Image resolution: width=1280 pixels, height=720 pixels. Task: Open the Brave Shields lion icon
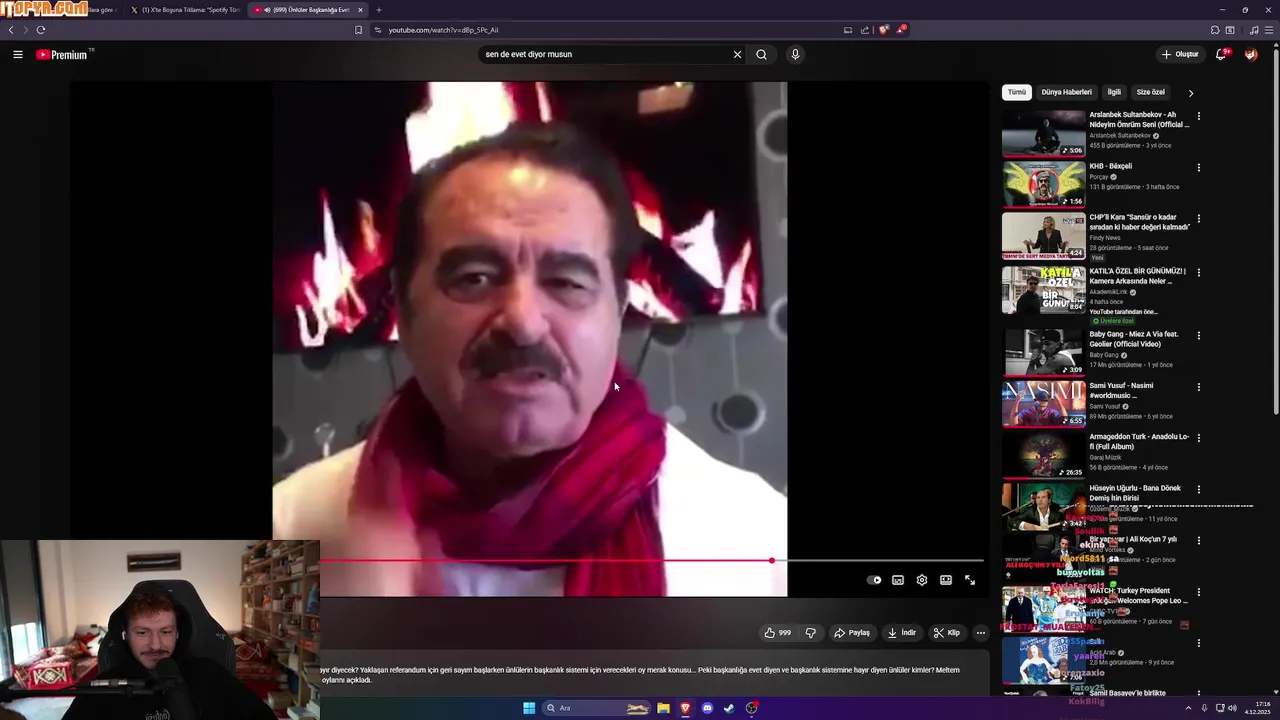click(884, 30)
